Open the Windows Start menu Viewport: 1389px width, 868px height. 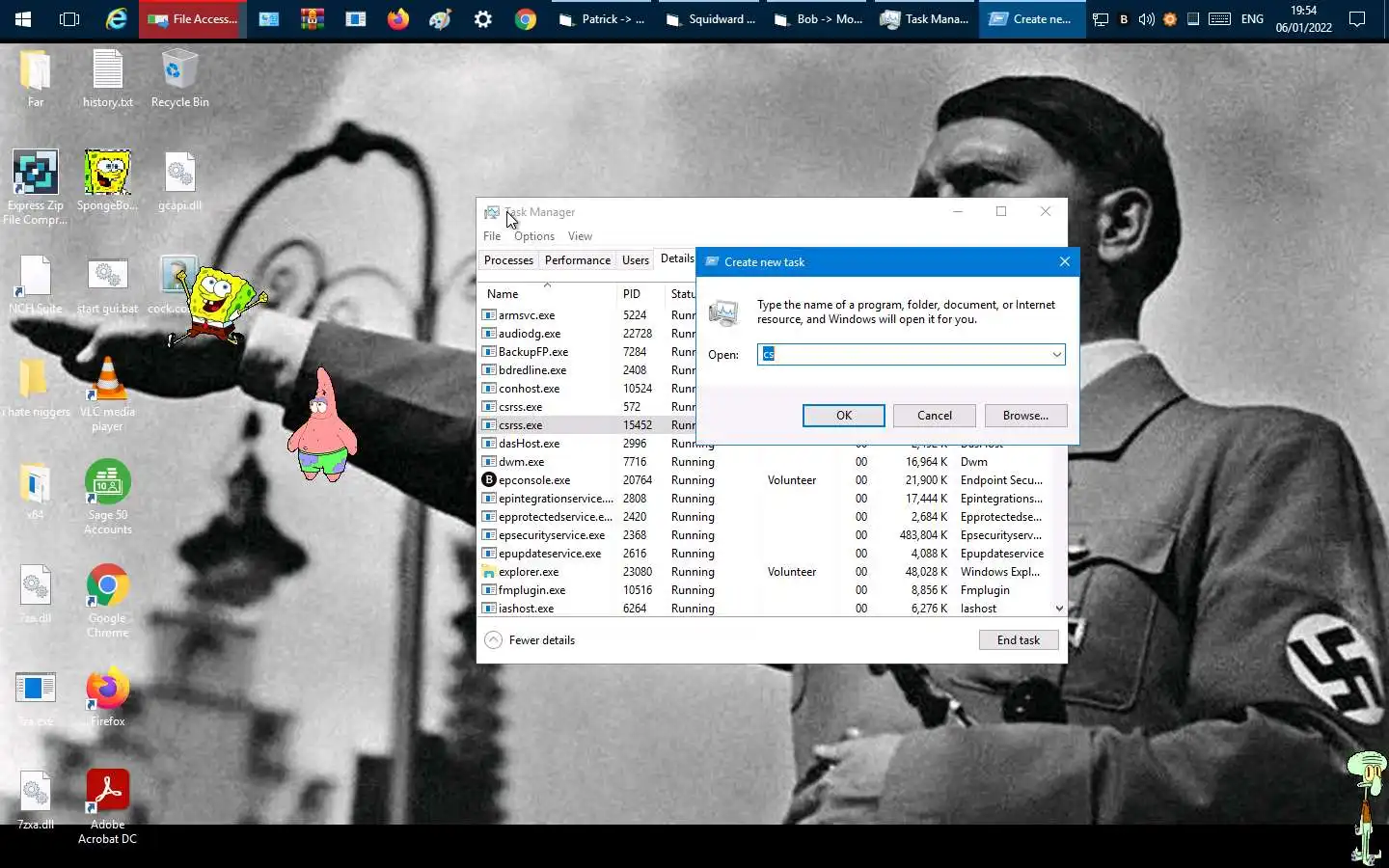[x=23, y=19]
